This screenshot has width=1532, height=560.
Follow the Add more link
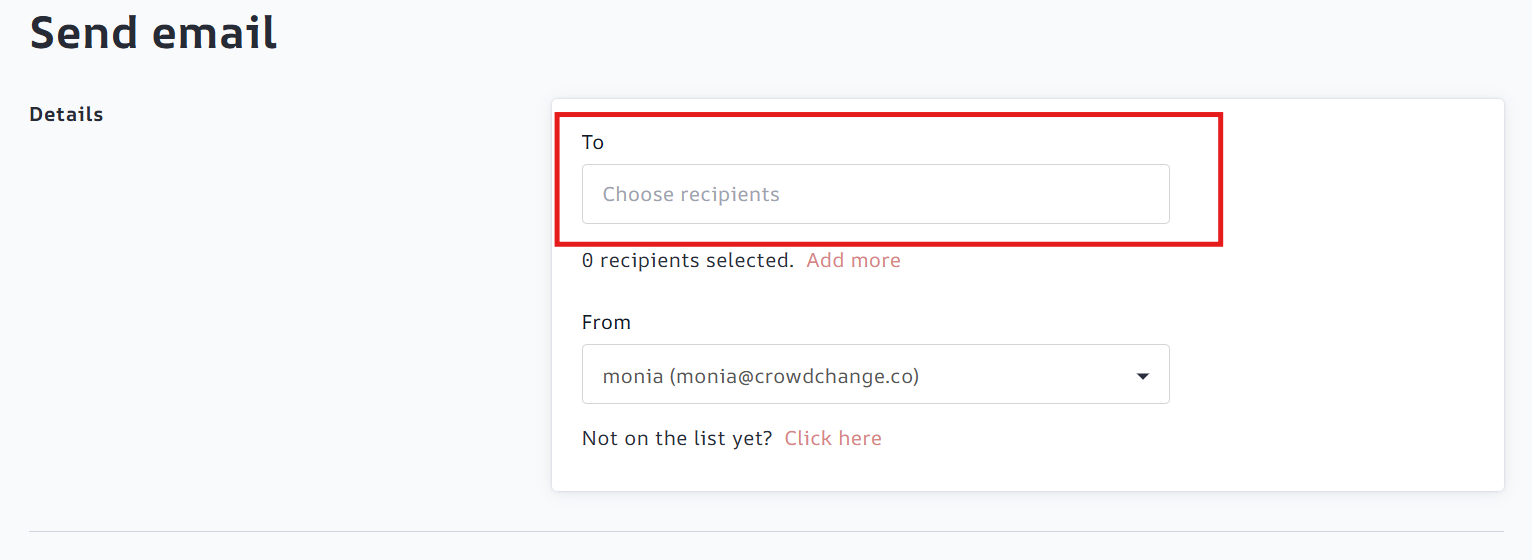853,260
